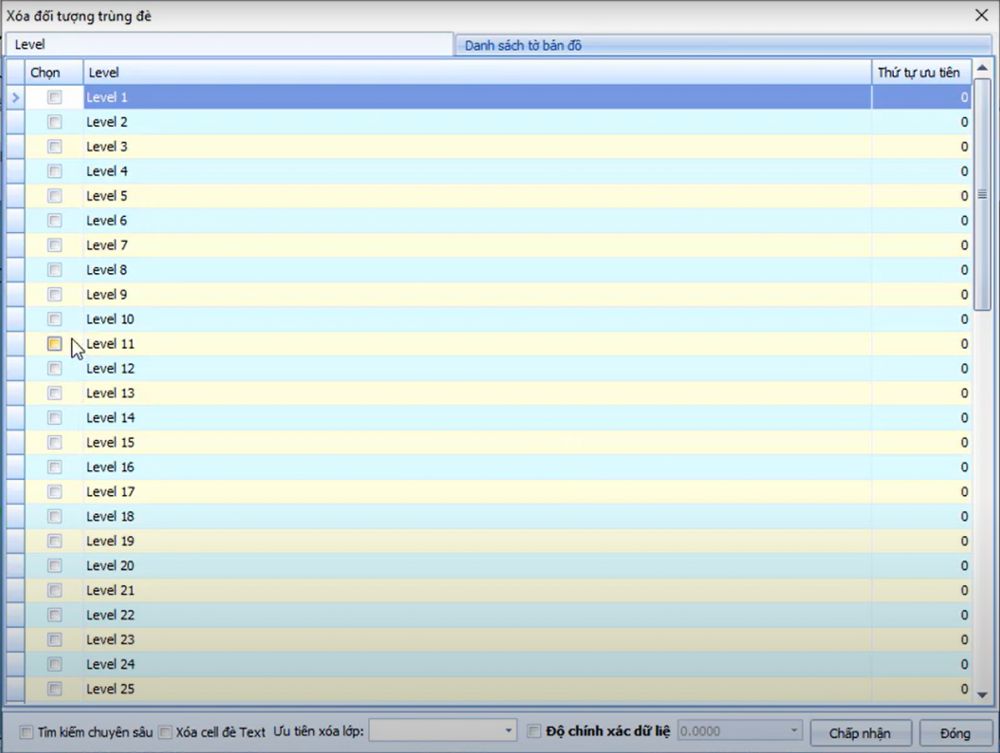Tick the checkbox for Level 11

(x=55, y=344)
